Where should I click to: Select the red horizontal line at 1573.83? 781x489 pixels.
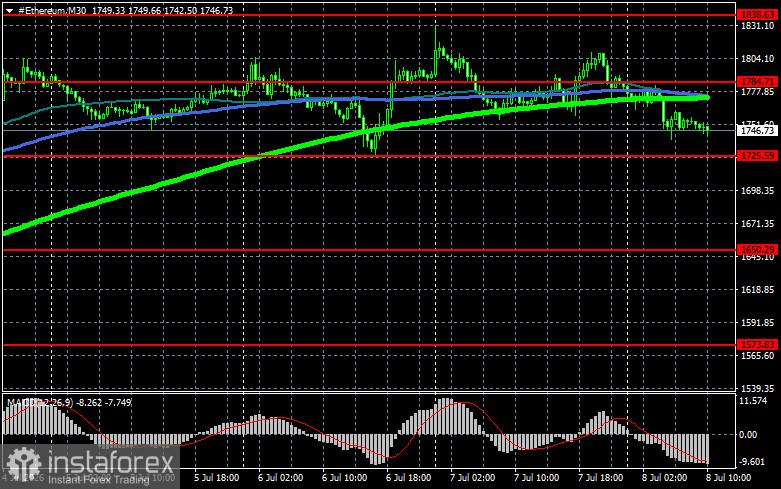coord(369,345)
